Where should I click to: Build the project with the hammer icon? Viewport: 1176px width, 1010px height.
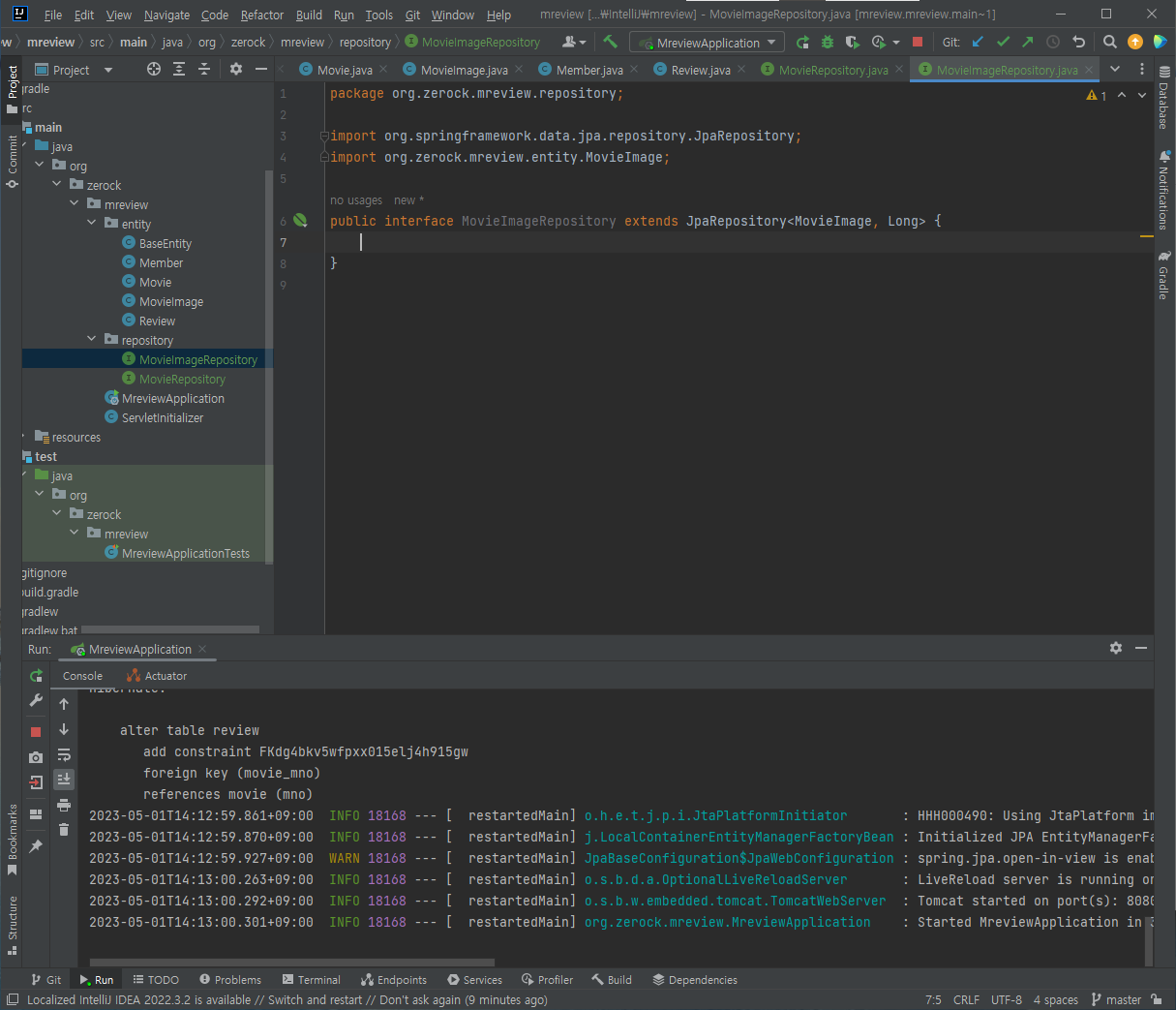tap(610, 42)
